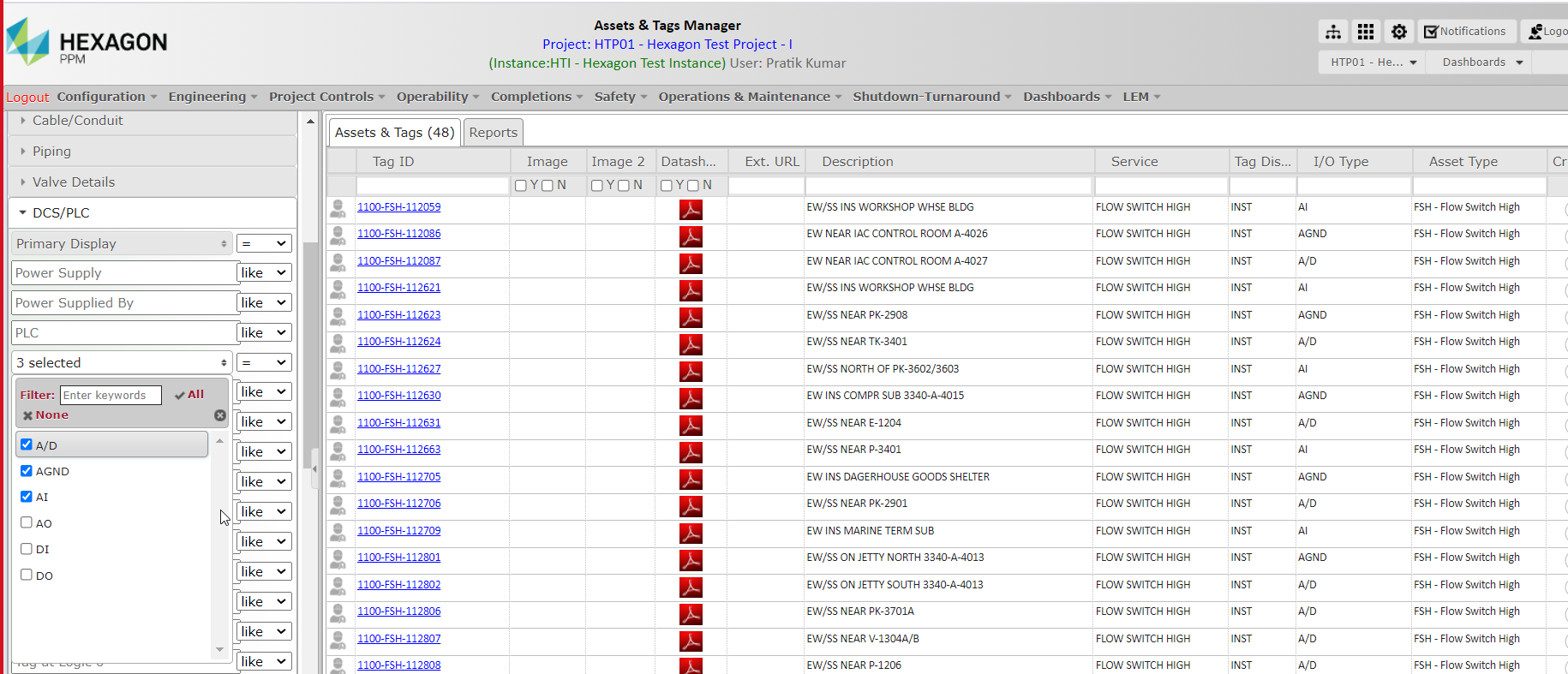
Task: Open the Shutdown-Turnaround menu
Action: [932, 97]
